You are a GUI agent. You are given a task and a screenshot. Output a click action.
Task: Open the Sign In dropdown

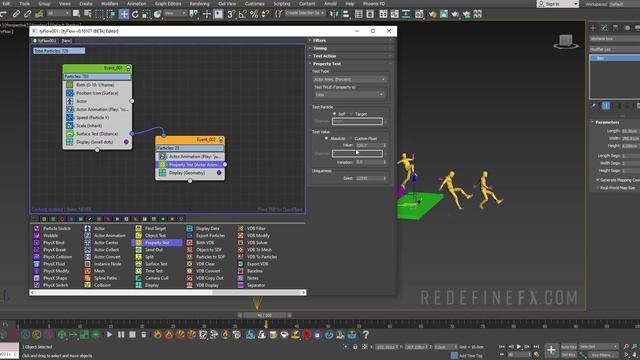click(x=558, y=4)
